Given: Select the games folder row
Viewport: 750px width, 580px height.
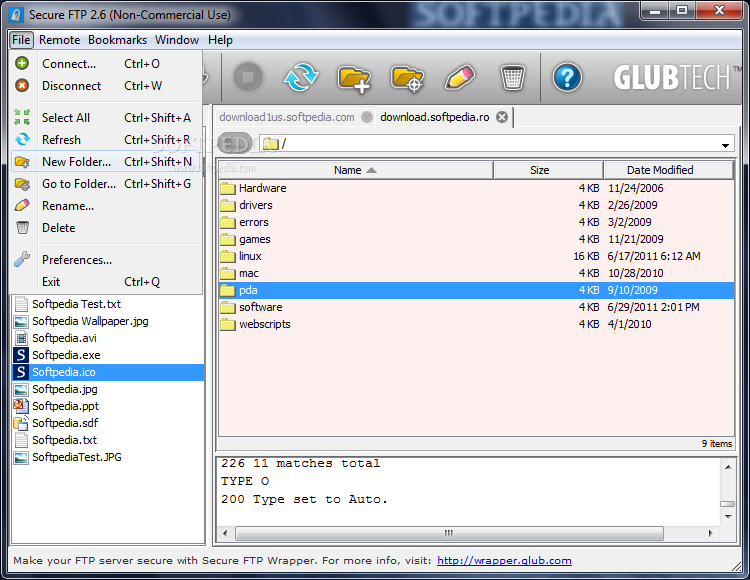Looking at the screenshot, I should click(x=476, y=240).
